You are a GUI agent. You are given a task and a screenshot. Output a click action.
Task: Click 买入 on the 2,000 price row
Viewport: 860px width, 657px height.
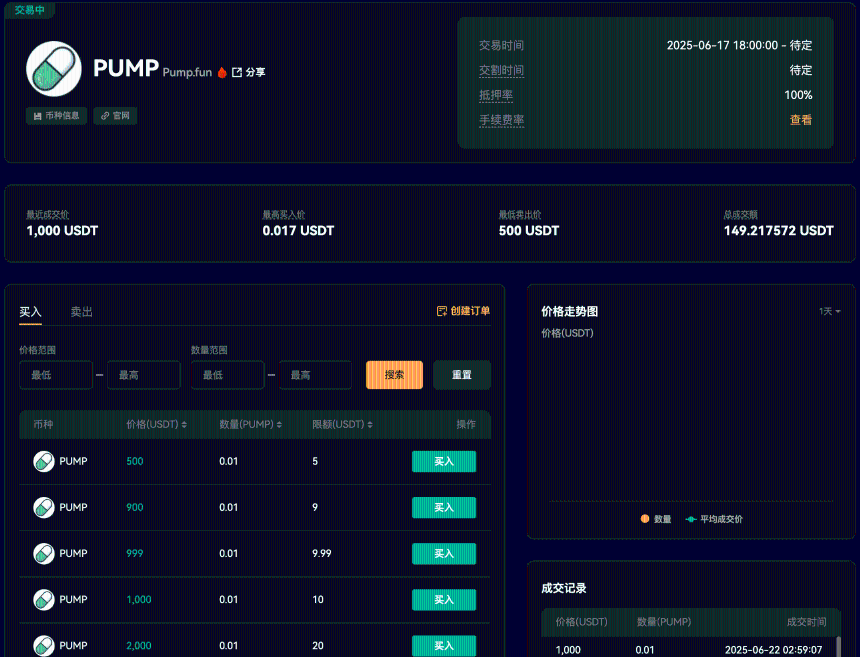(444, 645)
